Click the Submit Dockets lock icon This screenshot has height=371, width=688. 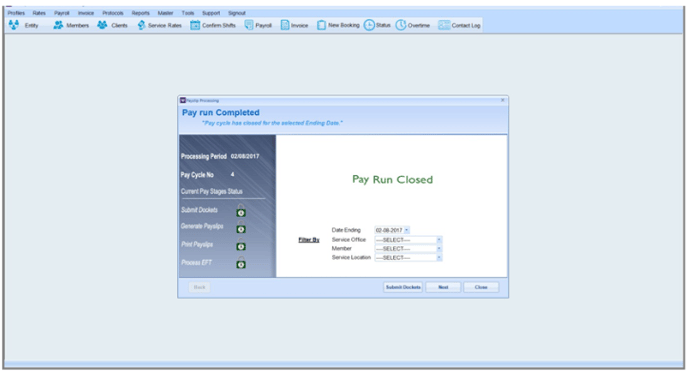pos(241,210)
